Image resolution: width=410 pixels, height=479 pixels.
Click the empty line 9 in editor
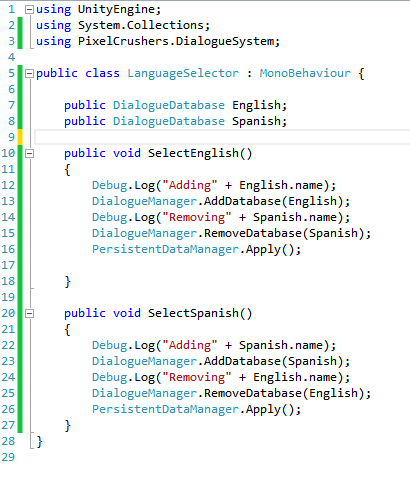pos(222,137)
